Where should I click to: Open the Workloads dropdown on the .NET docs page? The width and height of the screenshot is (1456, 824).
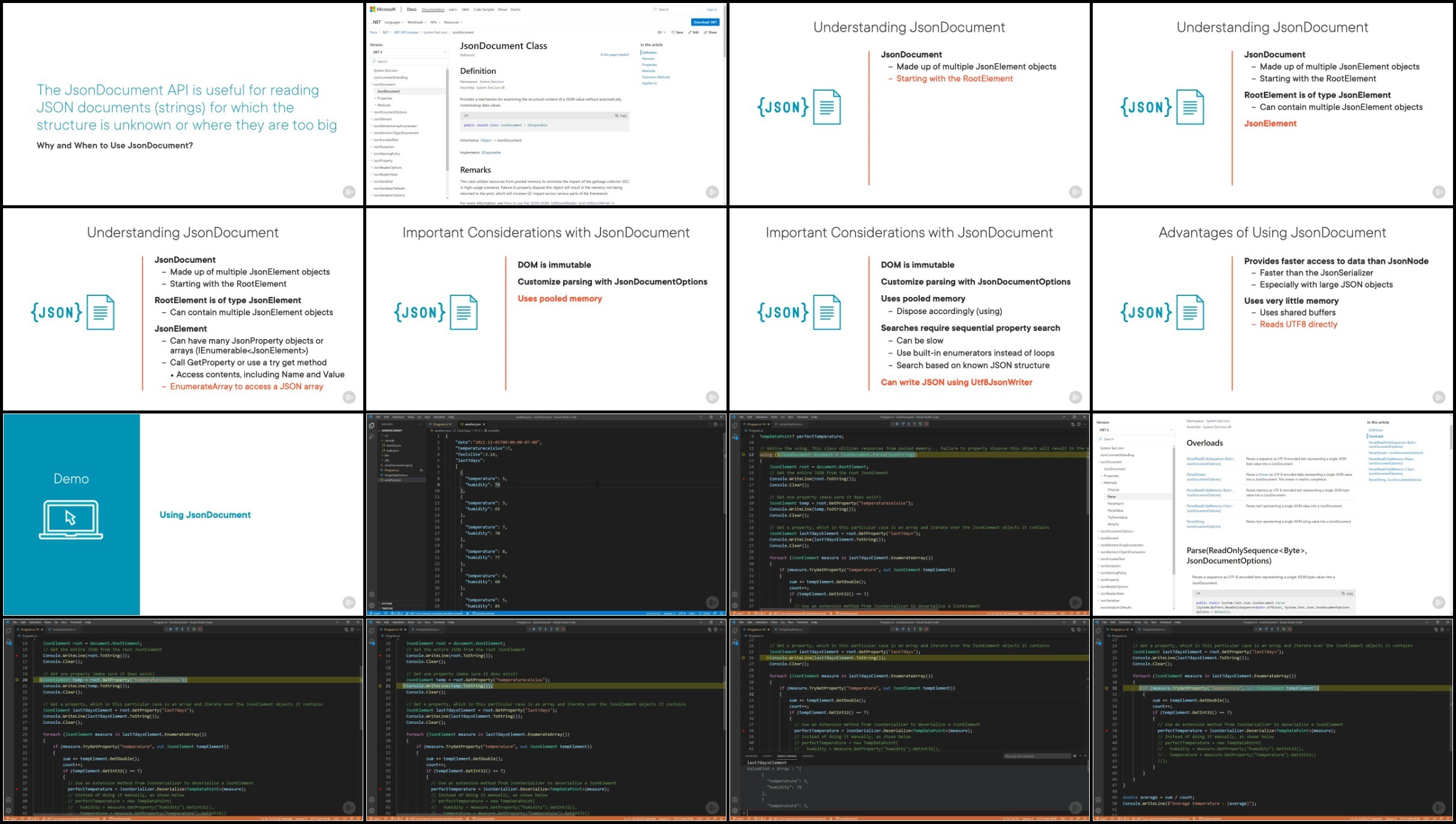[417, 22]
